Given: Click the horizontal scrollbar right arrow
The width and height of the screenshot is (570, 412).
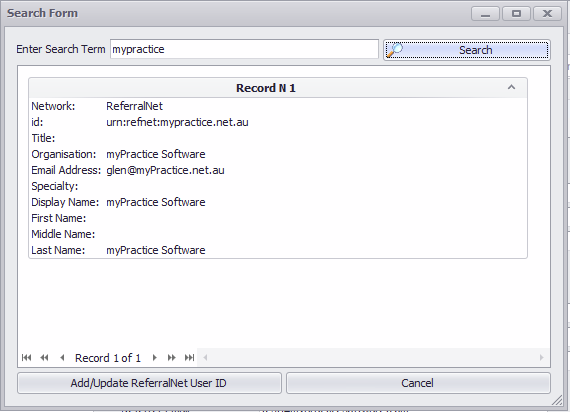Looking at the screenshot, I should coord(541,358).
